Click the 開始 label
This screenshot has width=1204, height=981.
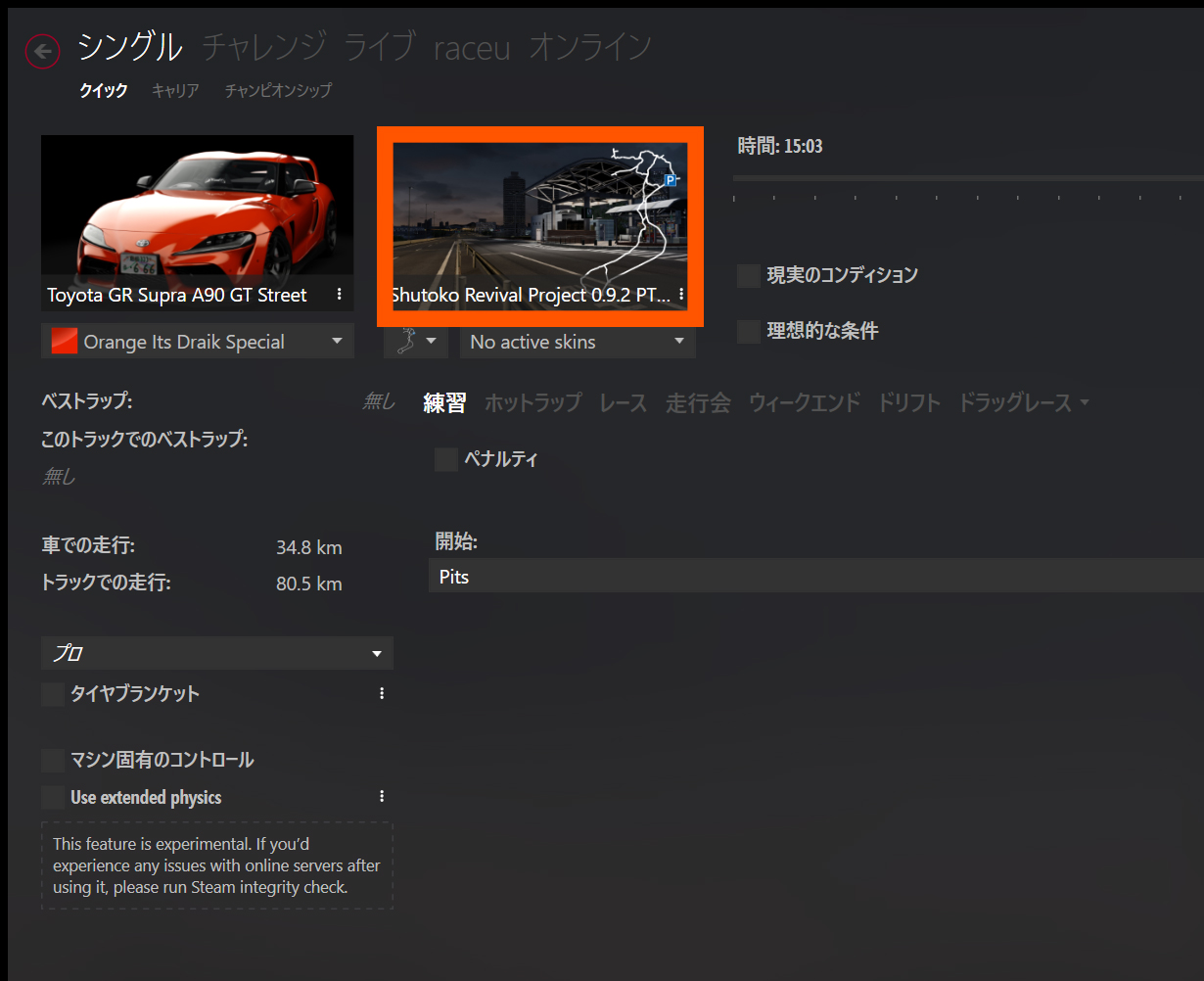point(456,541)
